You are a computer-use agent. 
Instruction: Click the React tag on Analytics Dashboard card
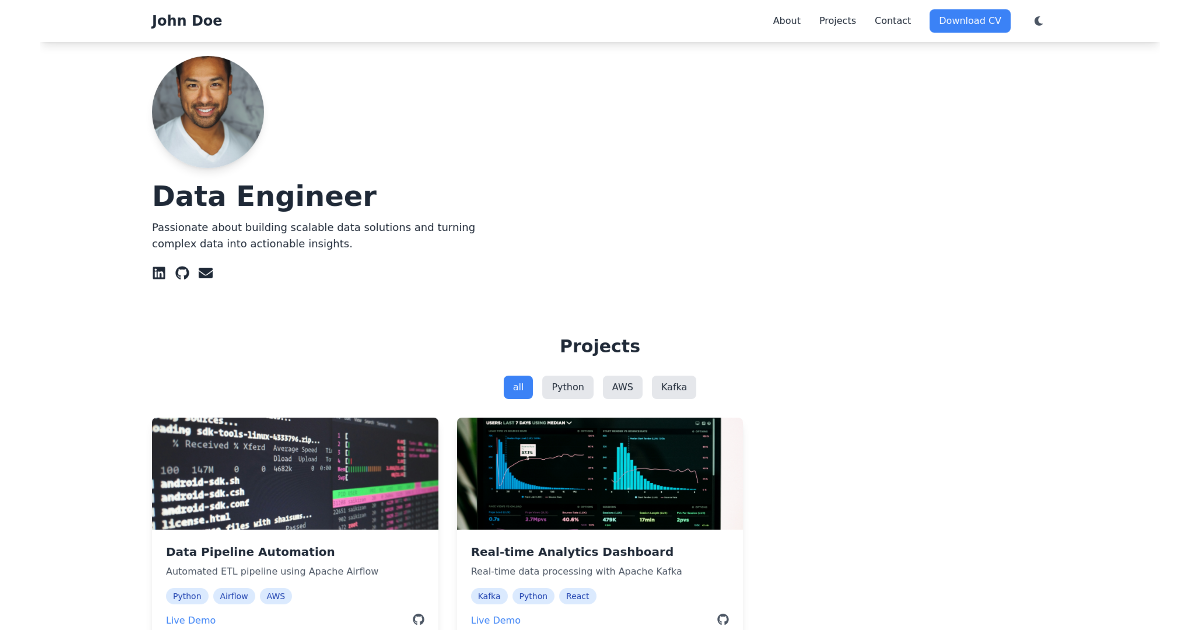pos(578,596)
